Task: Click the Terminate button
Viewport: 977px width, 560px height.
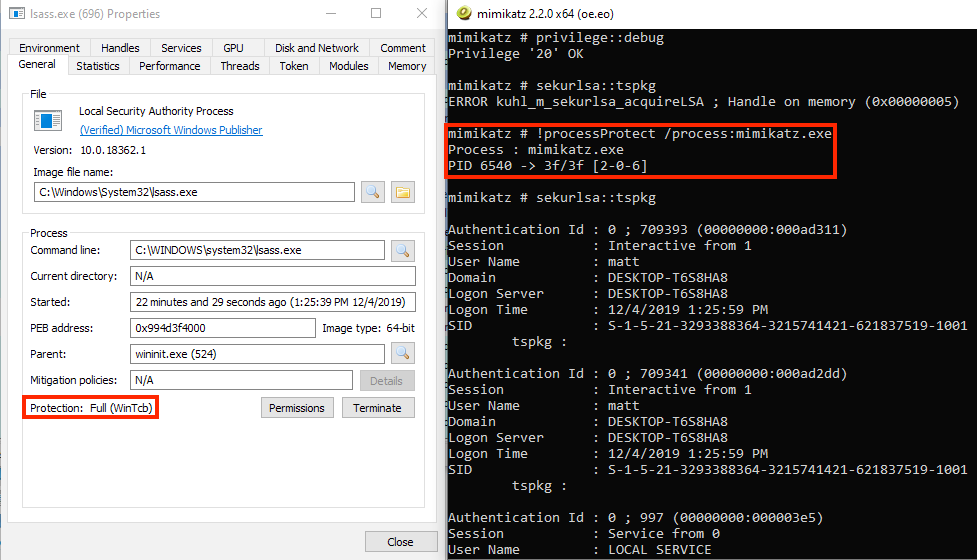Action: 377,408
